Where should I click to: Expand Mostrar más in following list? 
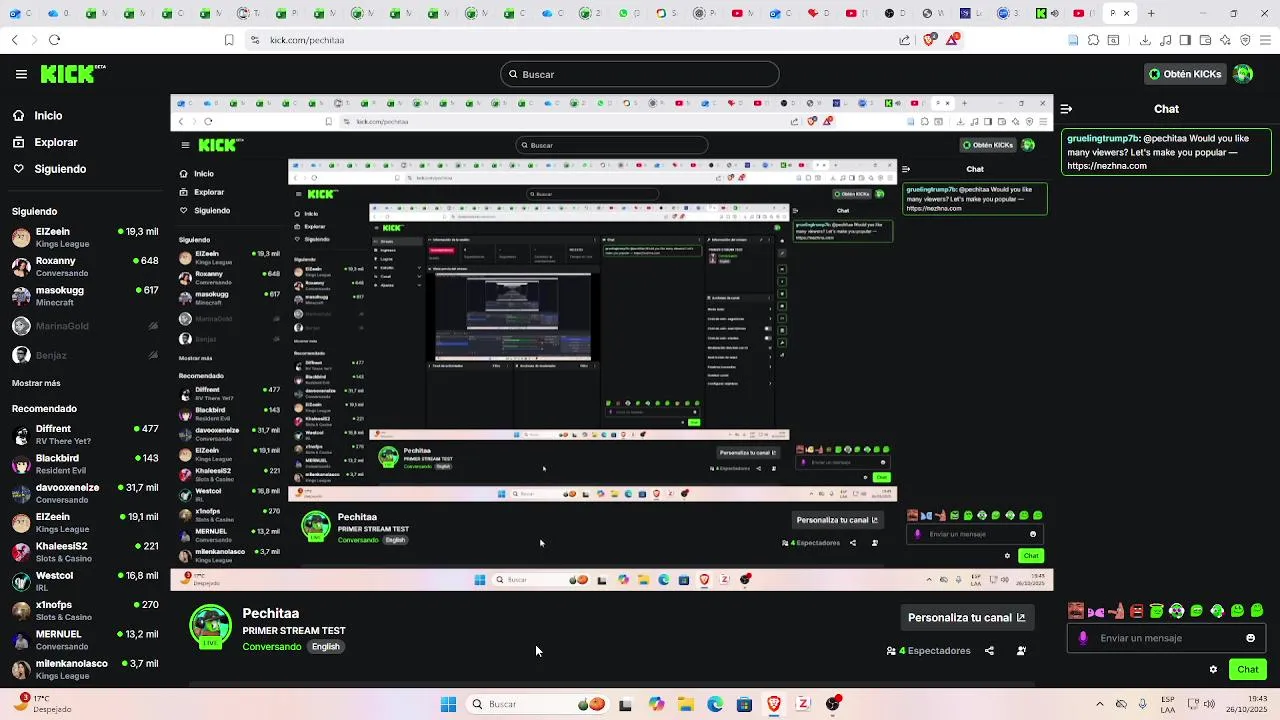(x=36, y=383)
